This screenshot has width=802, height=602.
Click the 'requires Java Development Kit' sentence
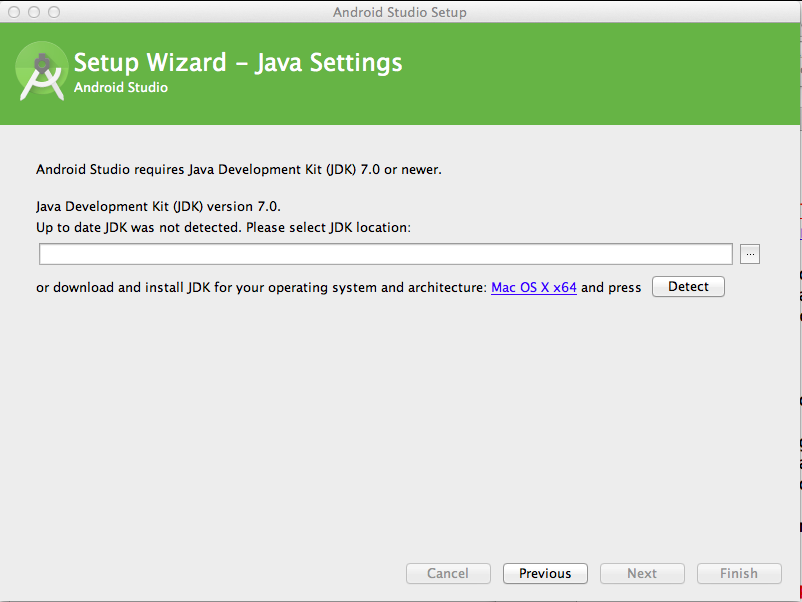click(x=239, y=169)
